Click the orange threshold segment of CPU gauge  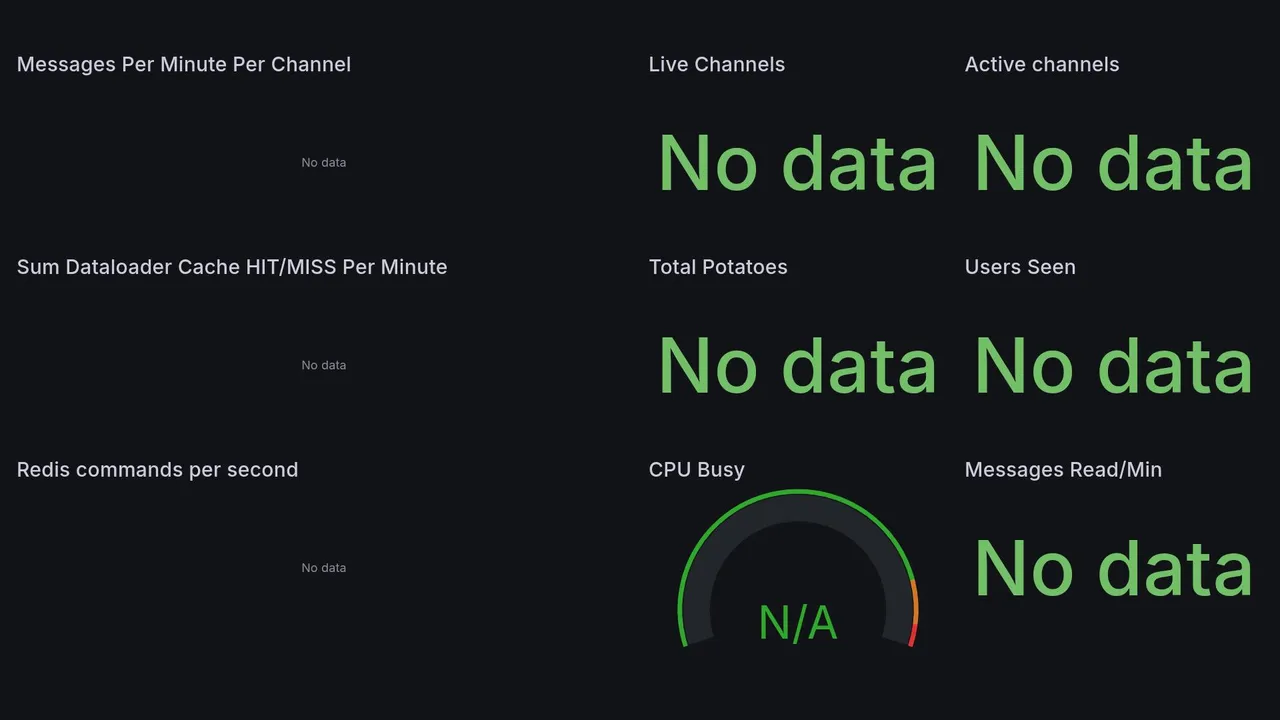[915, 601]
